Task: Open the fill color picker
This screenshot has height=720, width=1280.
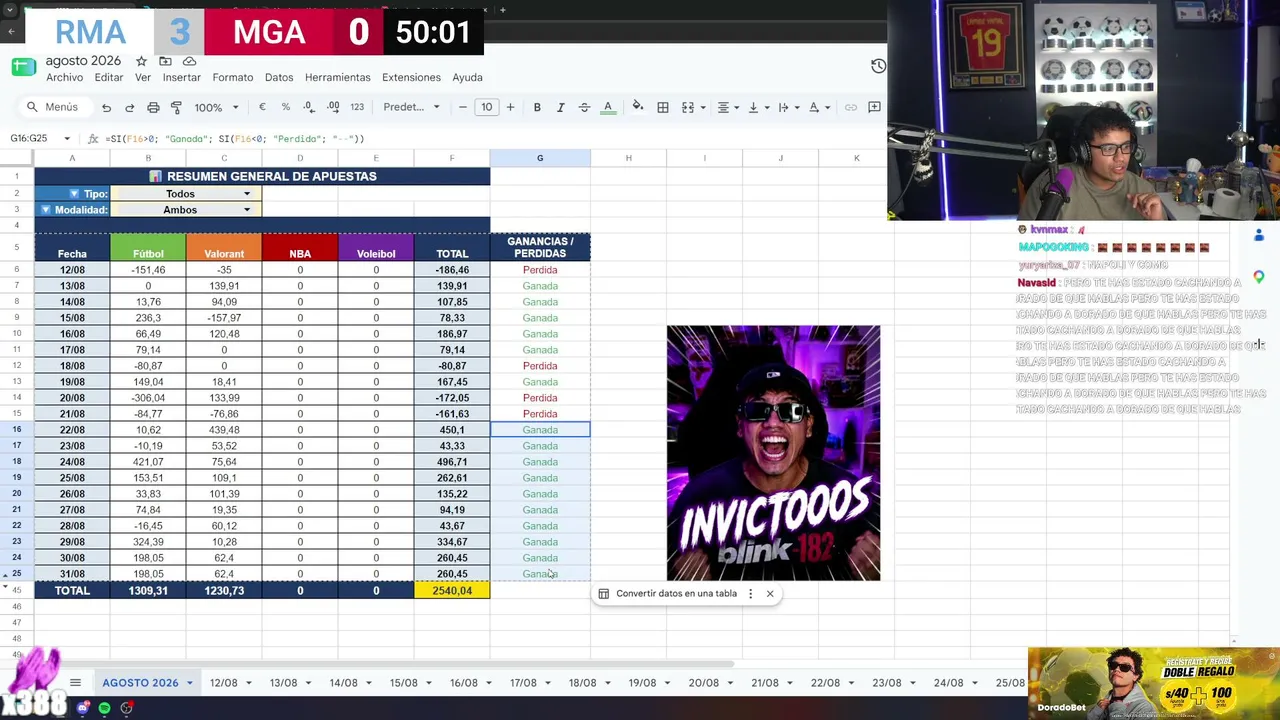Action: pos(638,107)
